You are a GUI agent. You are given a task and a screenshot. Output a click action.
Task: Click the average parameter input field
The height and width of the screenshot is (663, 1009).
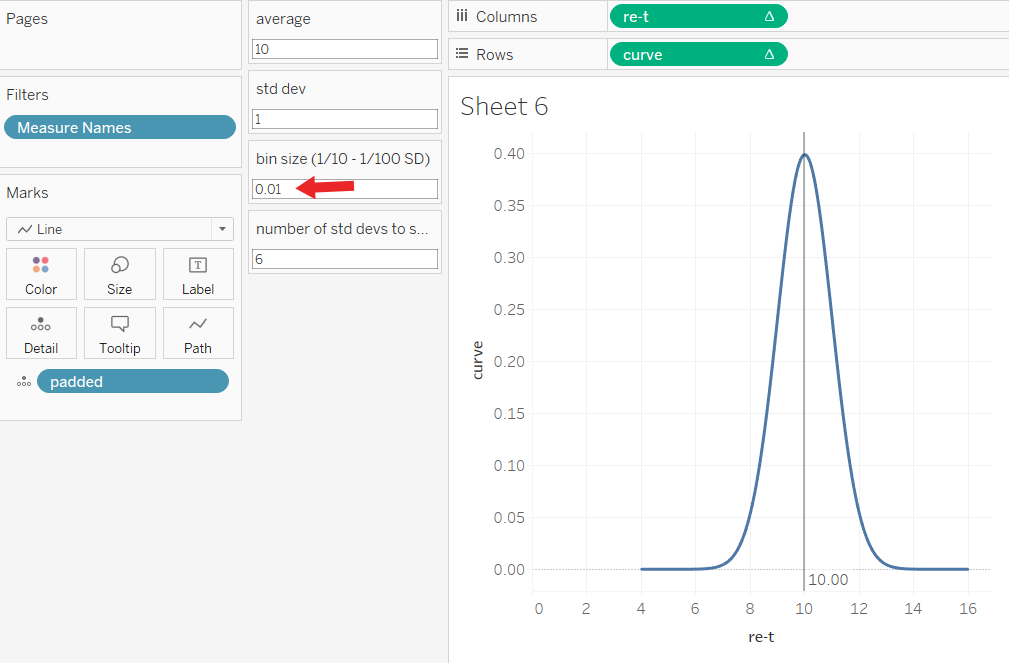pos(345,49)
